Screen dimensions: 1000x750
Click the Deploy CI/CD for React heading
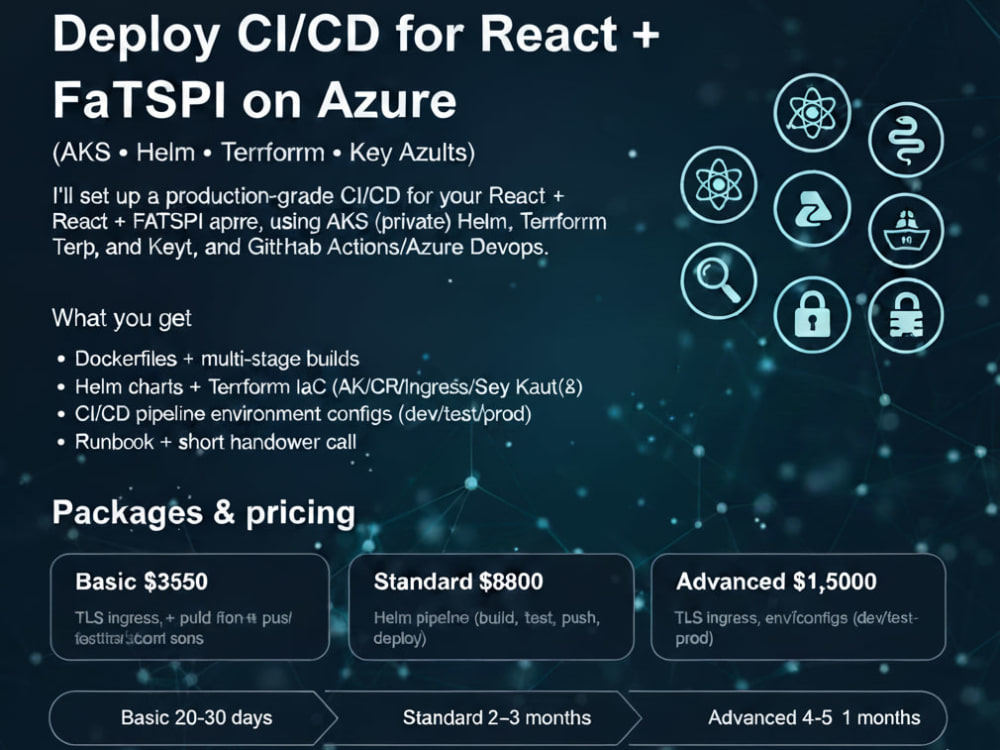(356, 34)
